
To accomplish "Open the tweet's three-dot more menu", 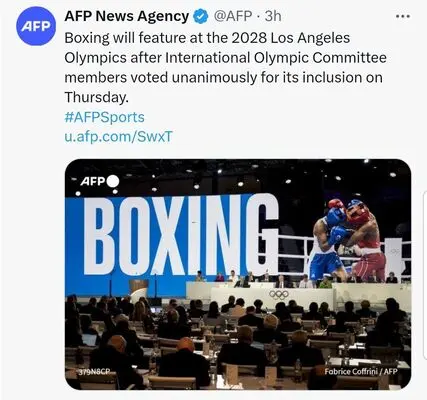I will click(403, 16).
